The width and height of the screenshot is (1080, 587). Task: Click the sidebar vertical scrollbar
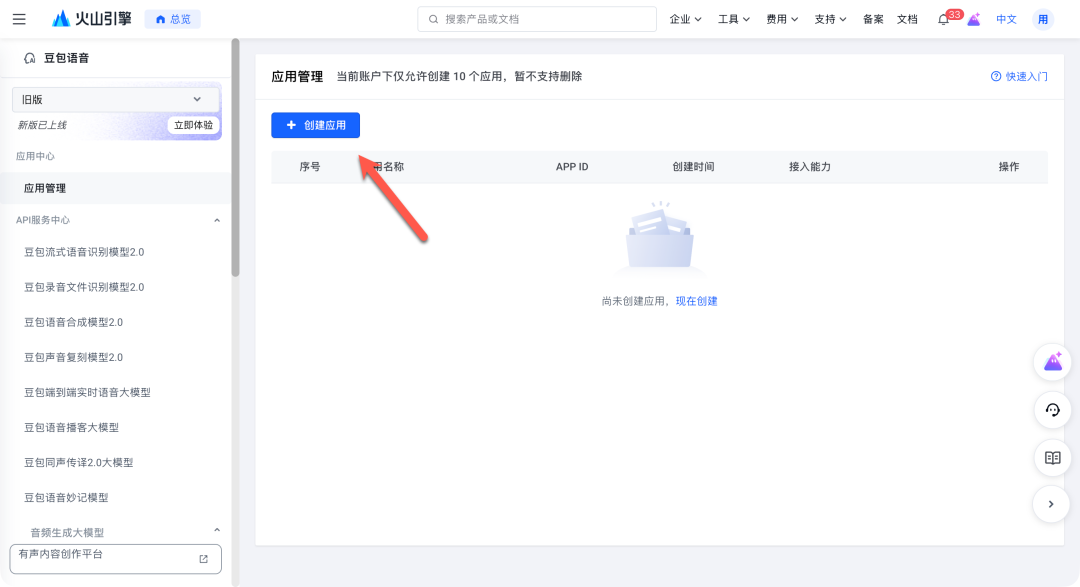click(x=236, y=158)
